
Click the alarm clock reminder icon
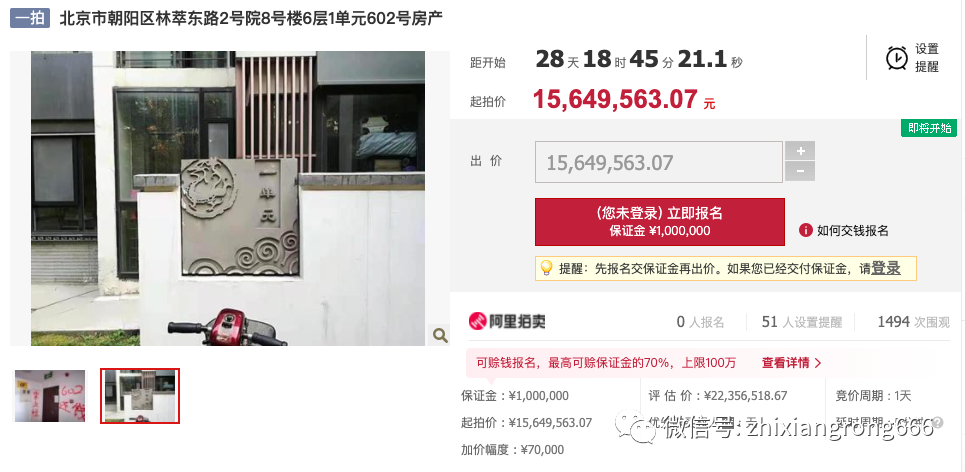(x=897, y=58)
